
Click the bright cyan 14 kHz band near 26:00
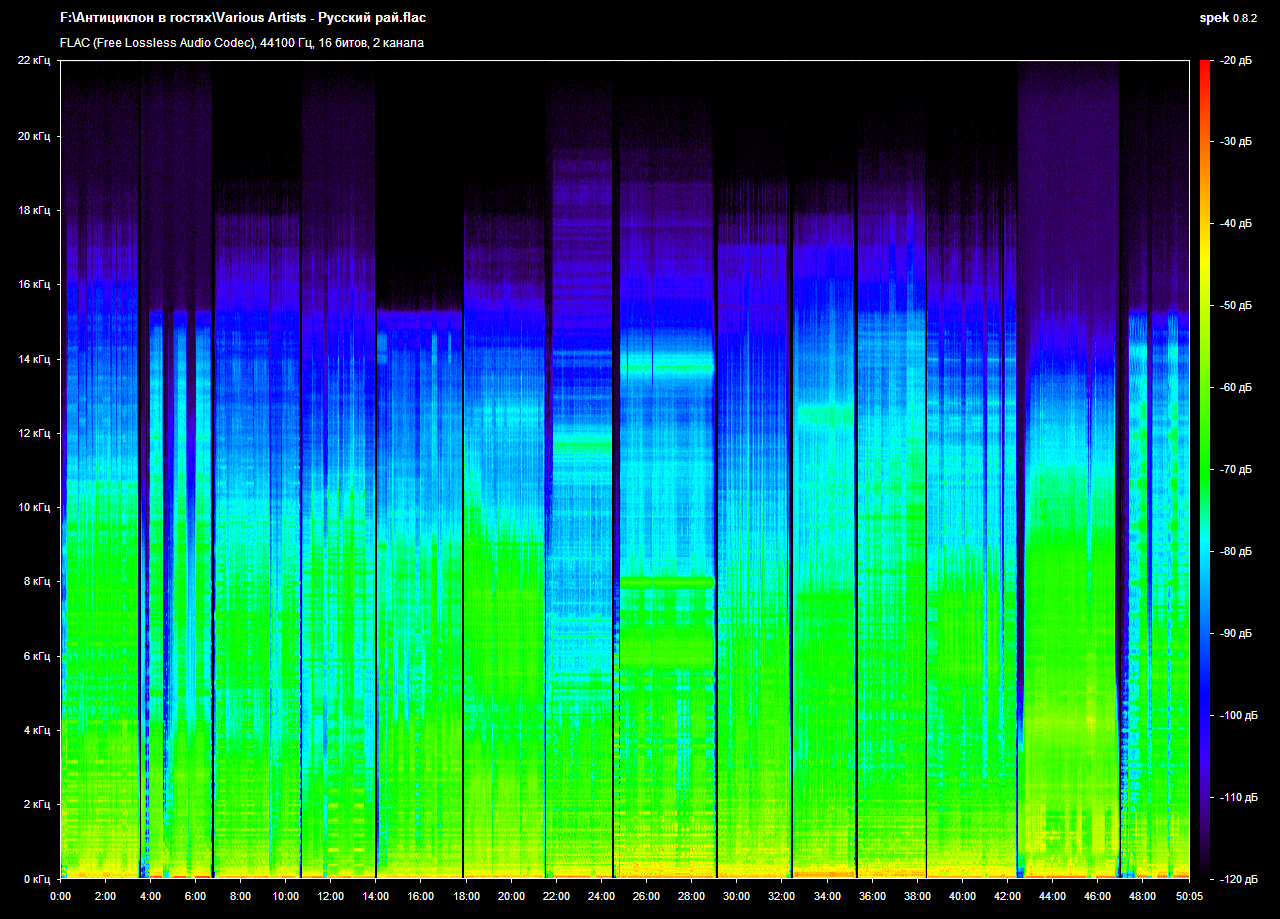(x=666, y=368)
